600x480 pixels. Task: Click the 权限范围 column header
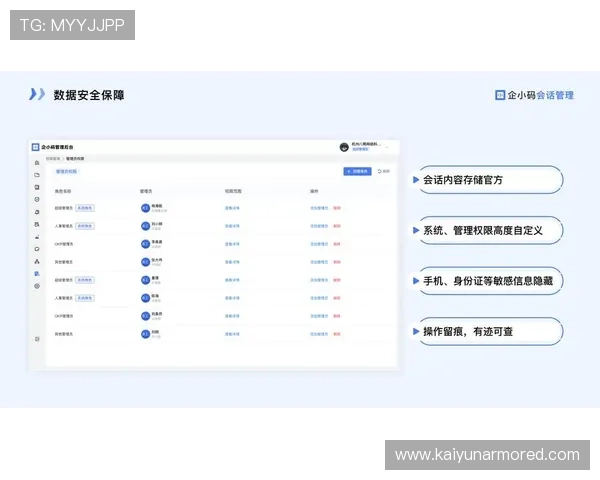[233, 191]
